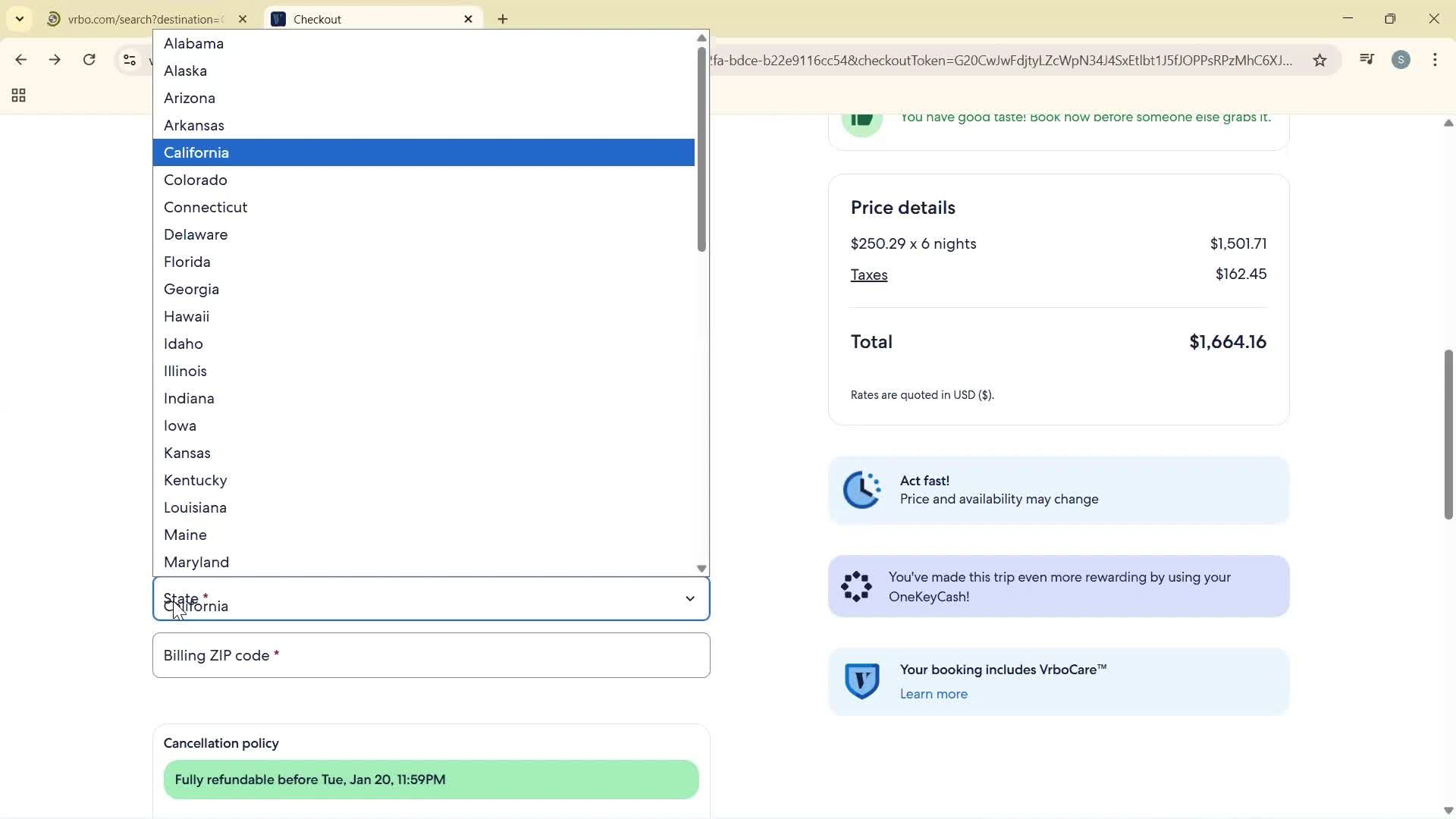Viewport: 1456px width, 819px height.
Task: Open the Taxes details link
Action: point(869,275)
